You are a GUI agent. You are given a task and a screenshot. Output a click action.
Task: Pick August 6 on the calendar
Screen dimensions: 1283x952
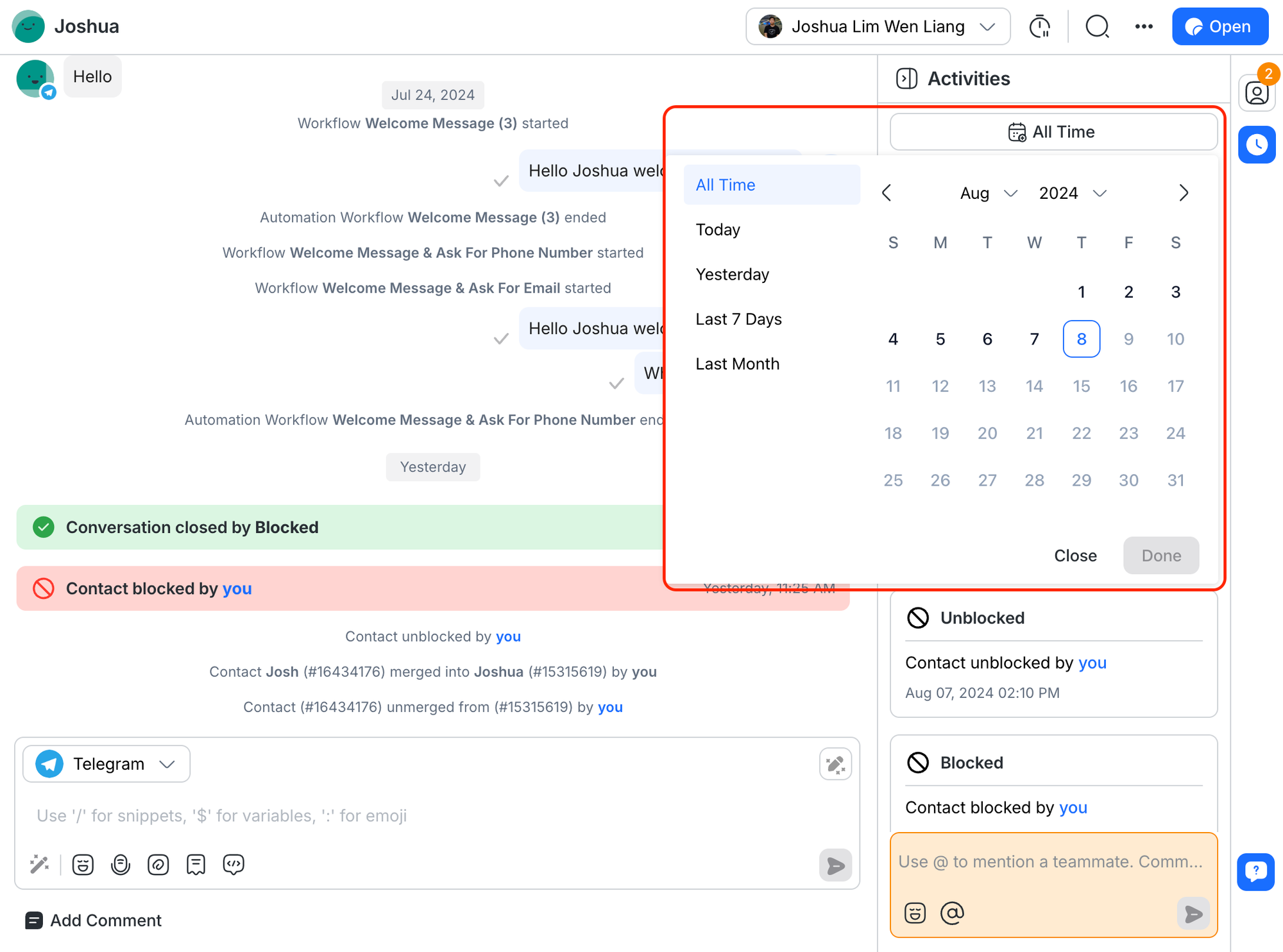(987, 339)
